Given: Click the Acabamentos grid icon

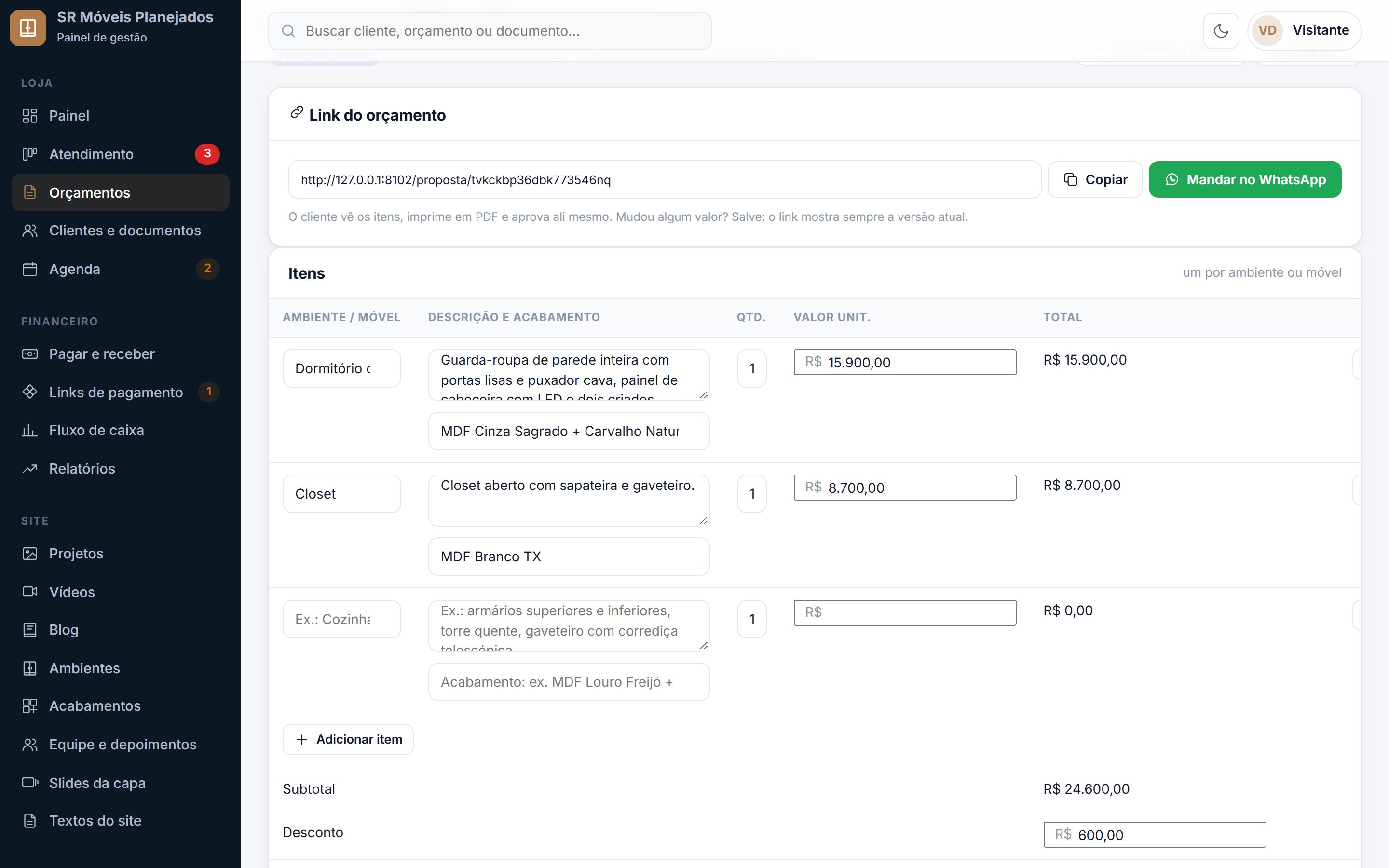Looking at the screenshot, I should click(30, 706).
